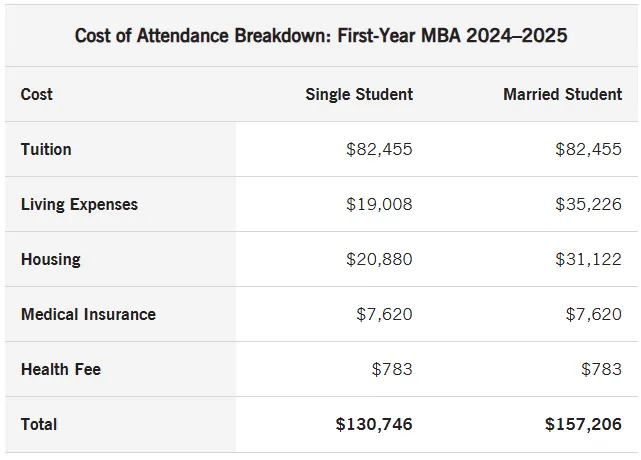Click the Living Expenses row label

pyautogui.click(x=79, y=204)
